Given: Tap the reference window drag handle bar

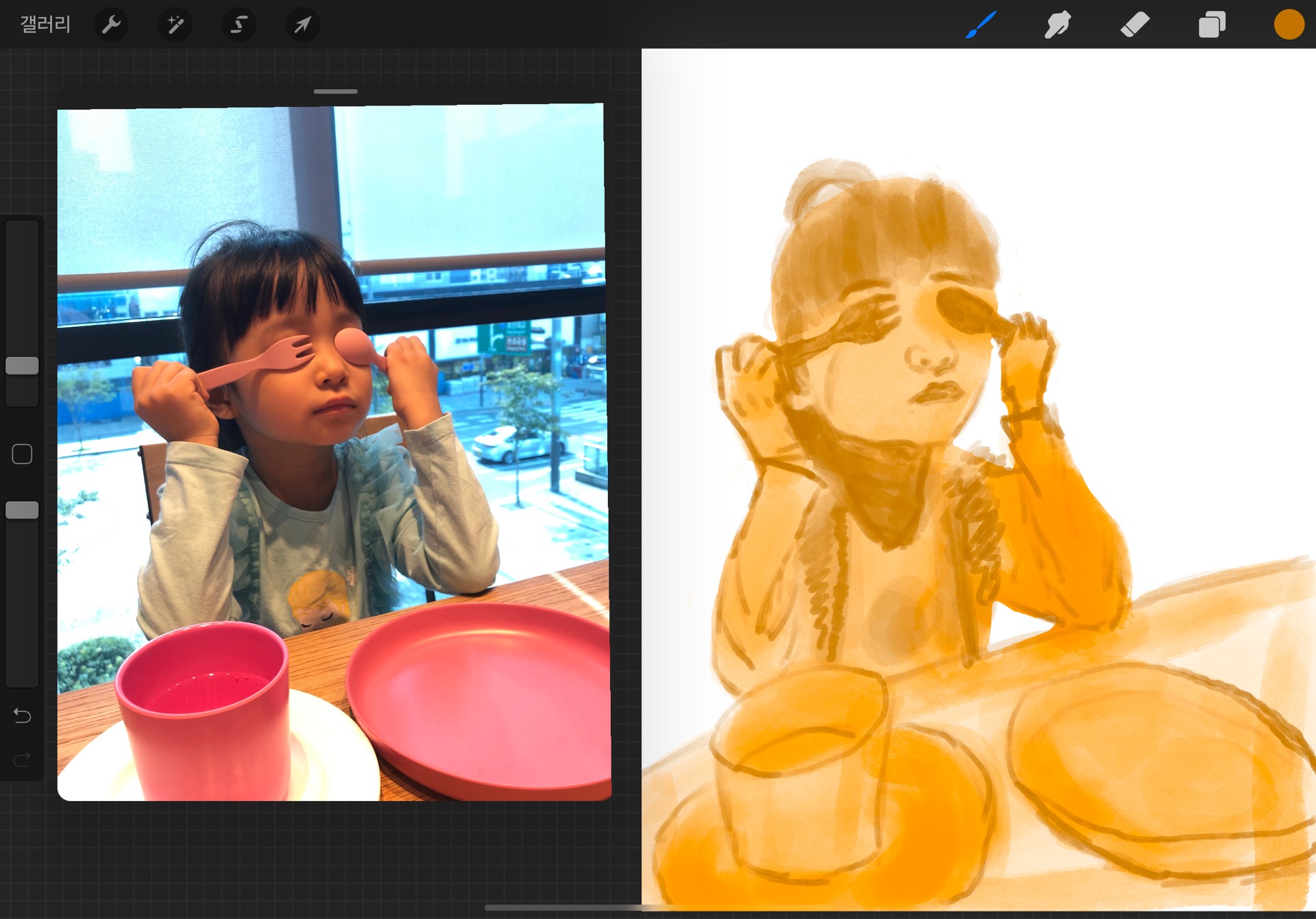Looking at the screenshot, I should tap(335, 91).
